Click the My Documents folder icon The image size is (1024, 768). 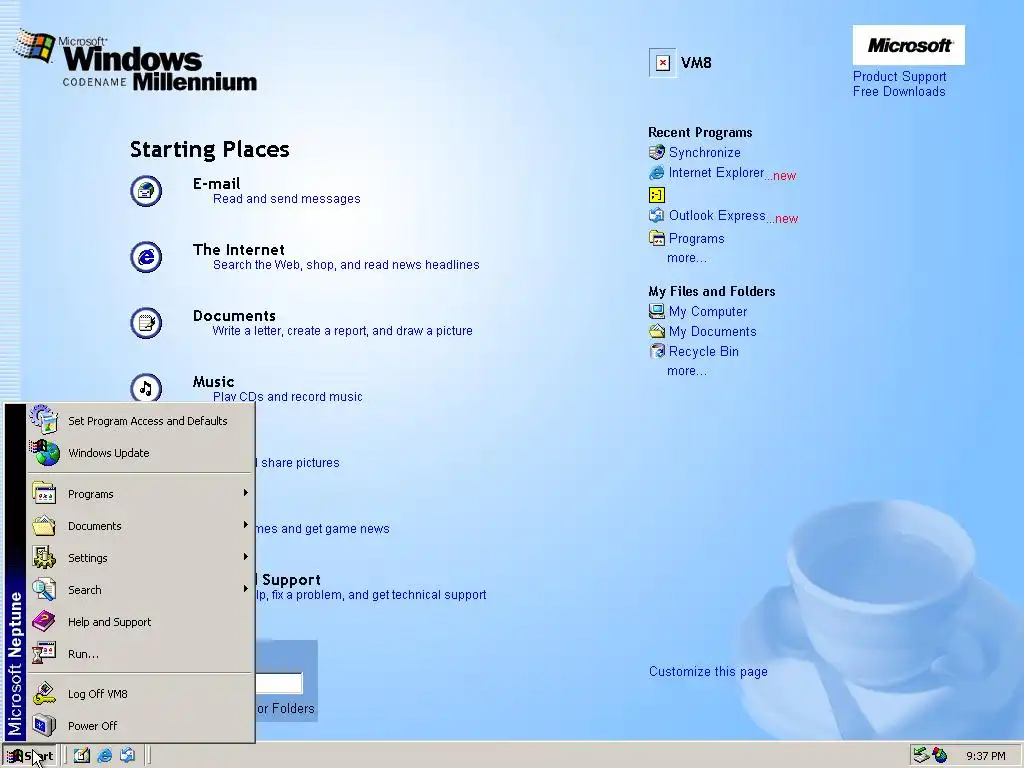(656, 331)
